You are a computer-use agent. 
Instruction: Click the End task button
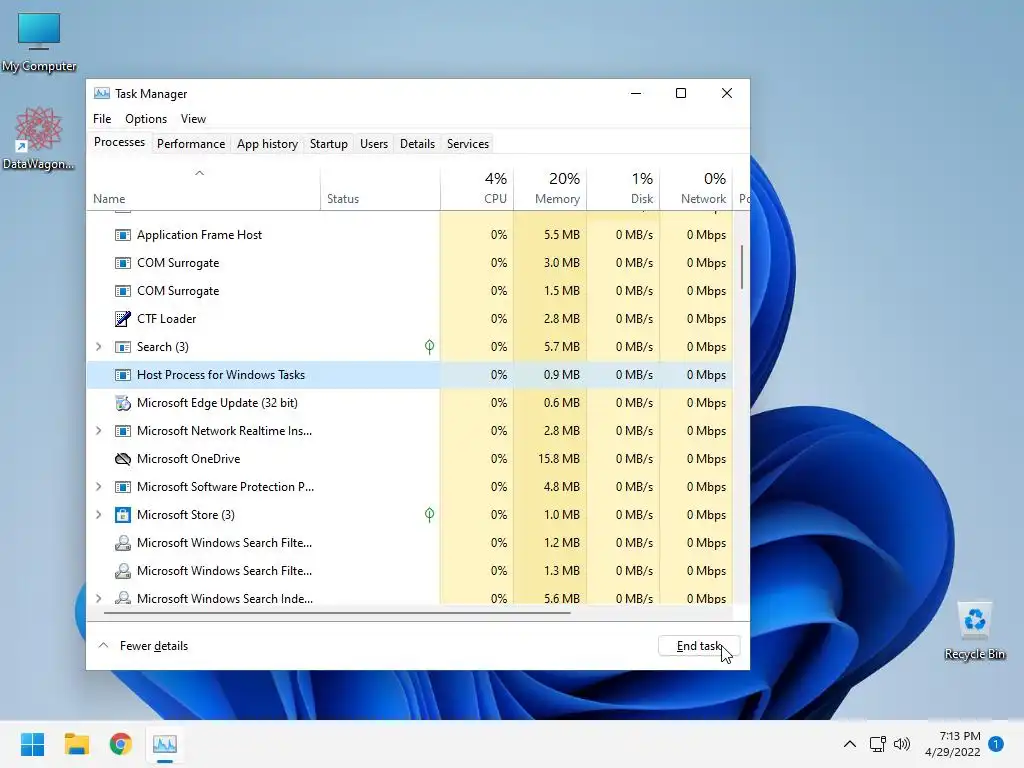tap(699, 646)
